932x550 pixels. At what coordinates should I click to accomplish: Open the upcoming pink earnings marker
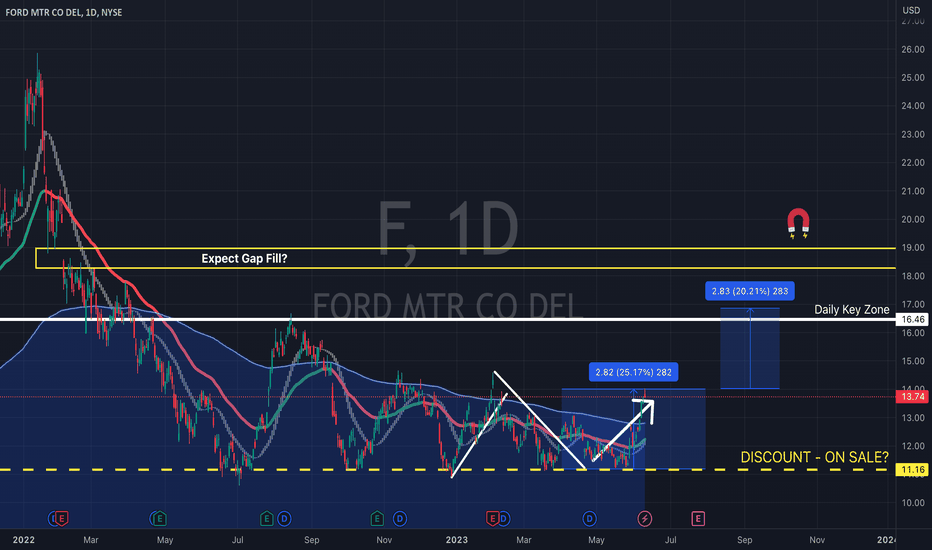pos(698,518)
